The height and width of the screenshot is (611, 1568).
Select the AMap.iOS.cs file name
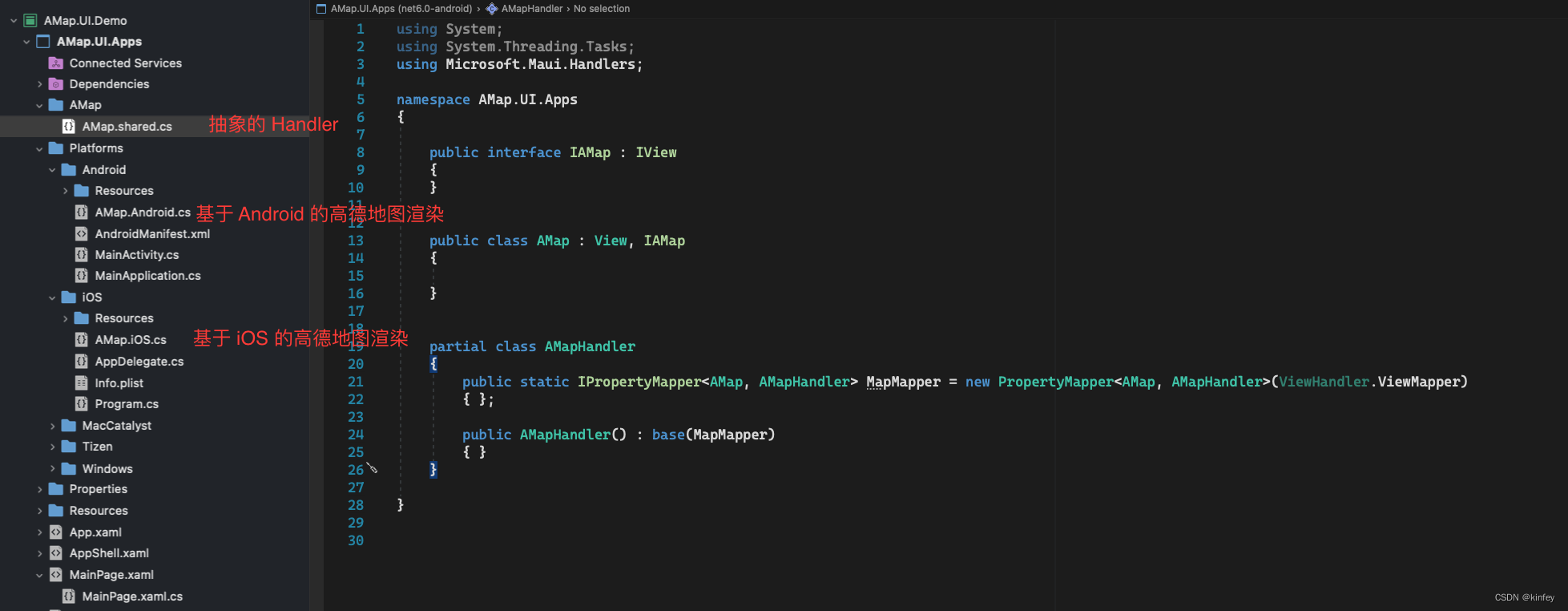(131, 340)
